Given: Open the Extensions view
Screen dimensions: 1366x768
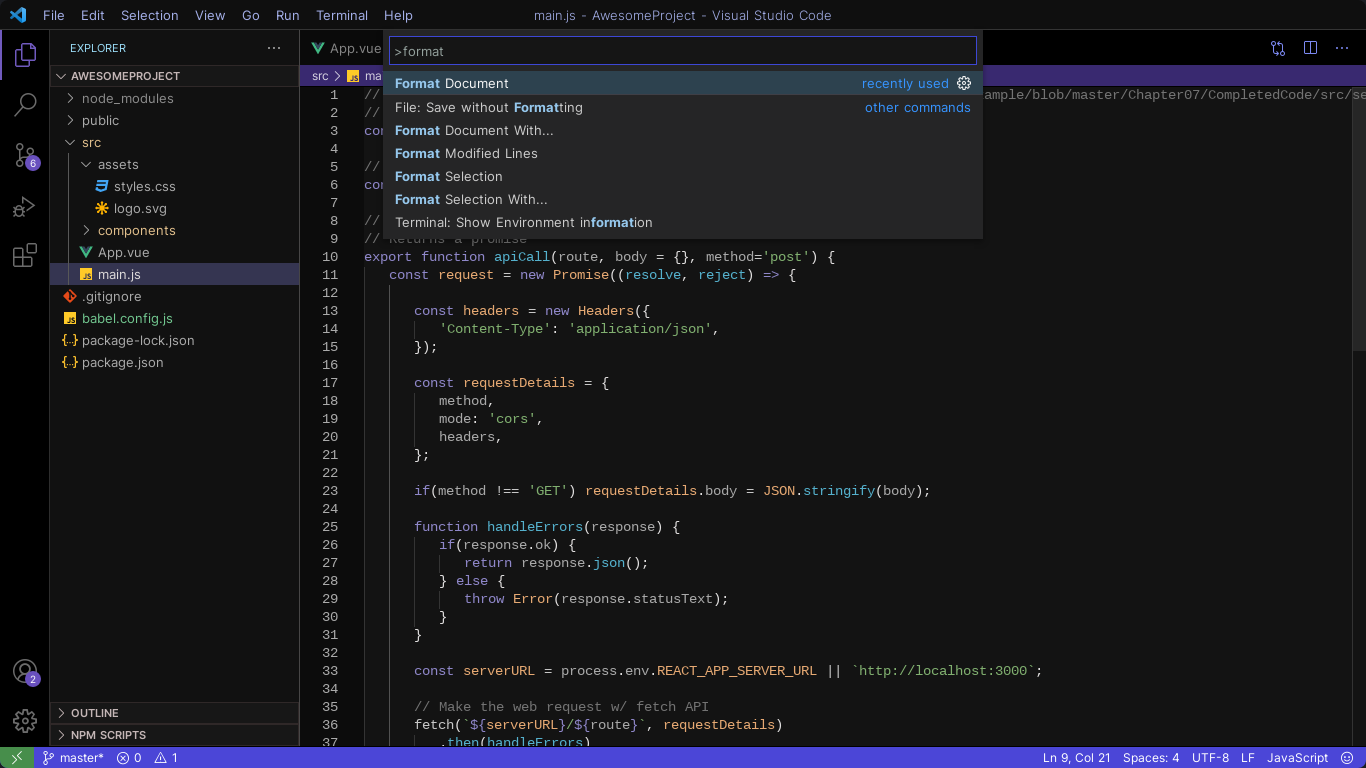Looking at the screenshot, I should (25, 256).
